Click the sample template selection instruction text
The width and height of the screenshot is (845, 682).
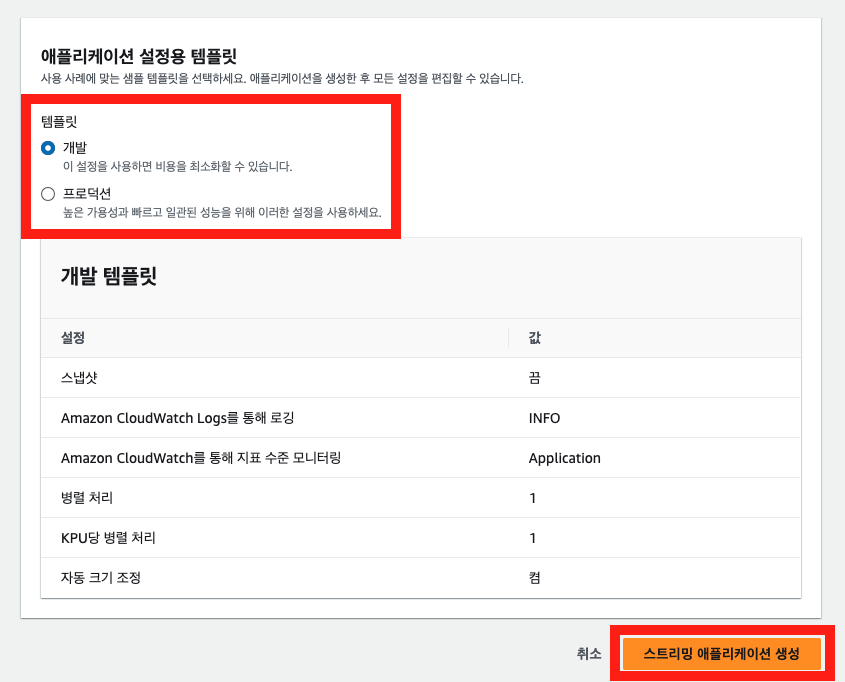click(x=282, y=79)
